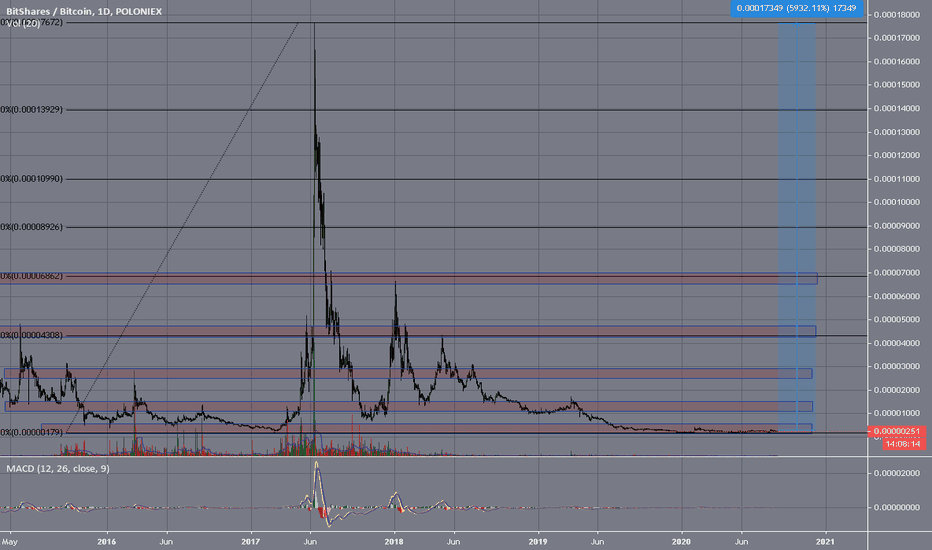
Task: Select the Vol (20) indicator label
Action: tap(23, 23)
